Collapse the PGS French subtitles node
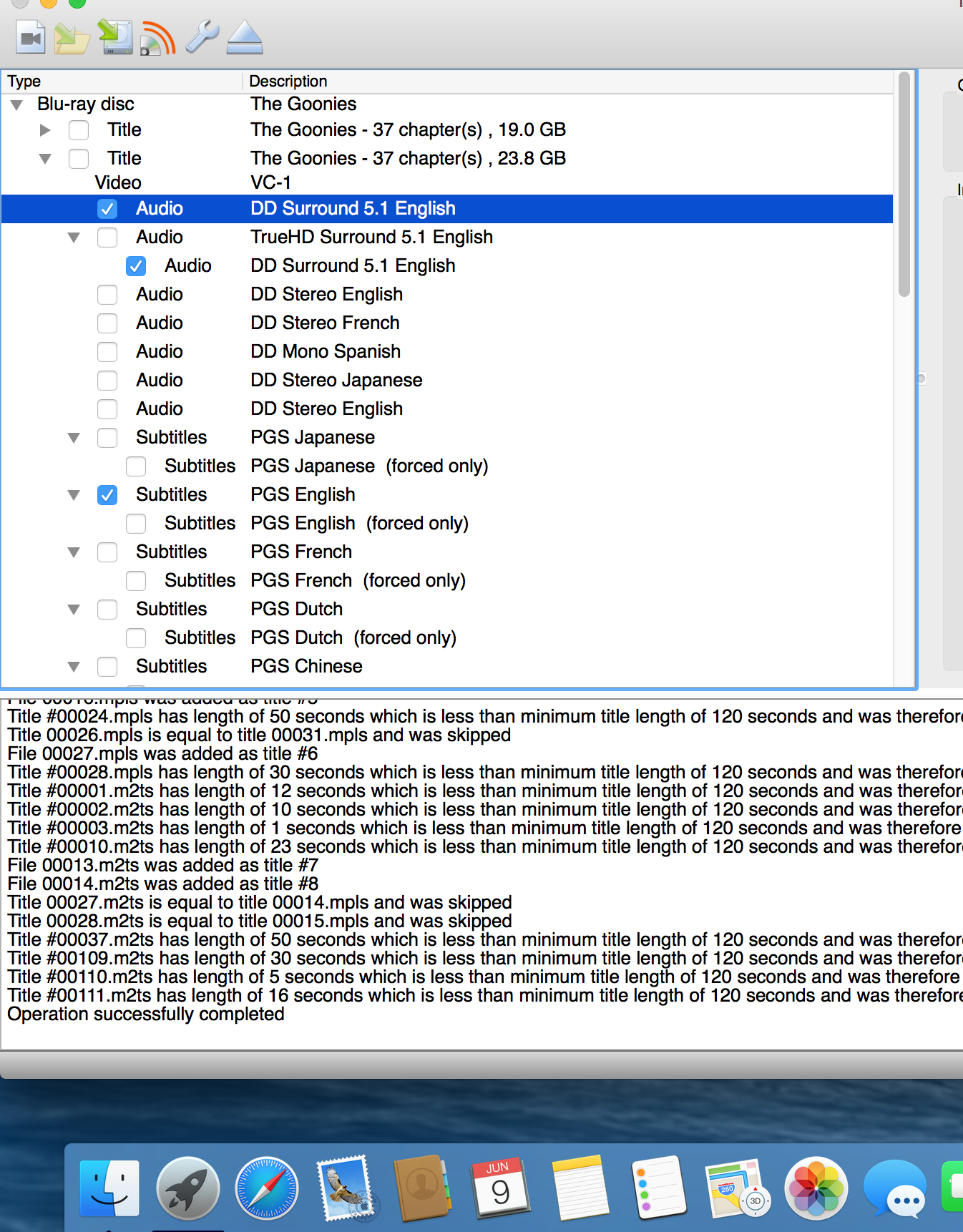Screen dimensions: 963x1232 tap(74, 552)
